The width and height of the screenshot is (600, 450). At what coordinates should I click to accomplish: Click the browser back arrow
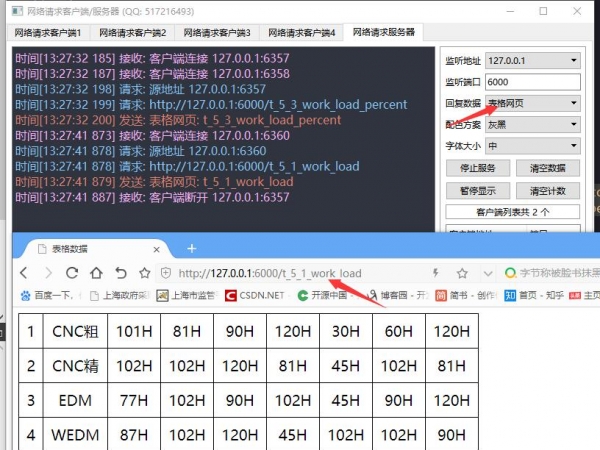[x=24, y=273]
